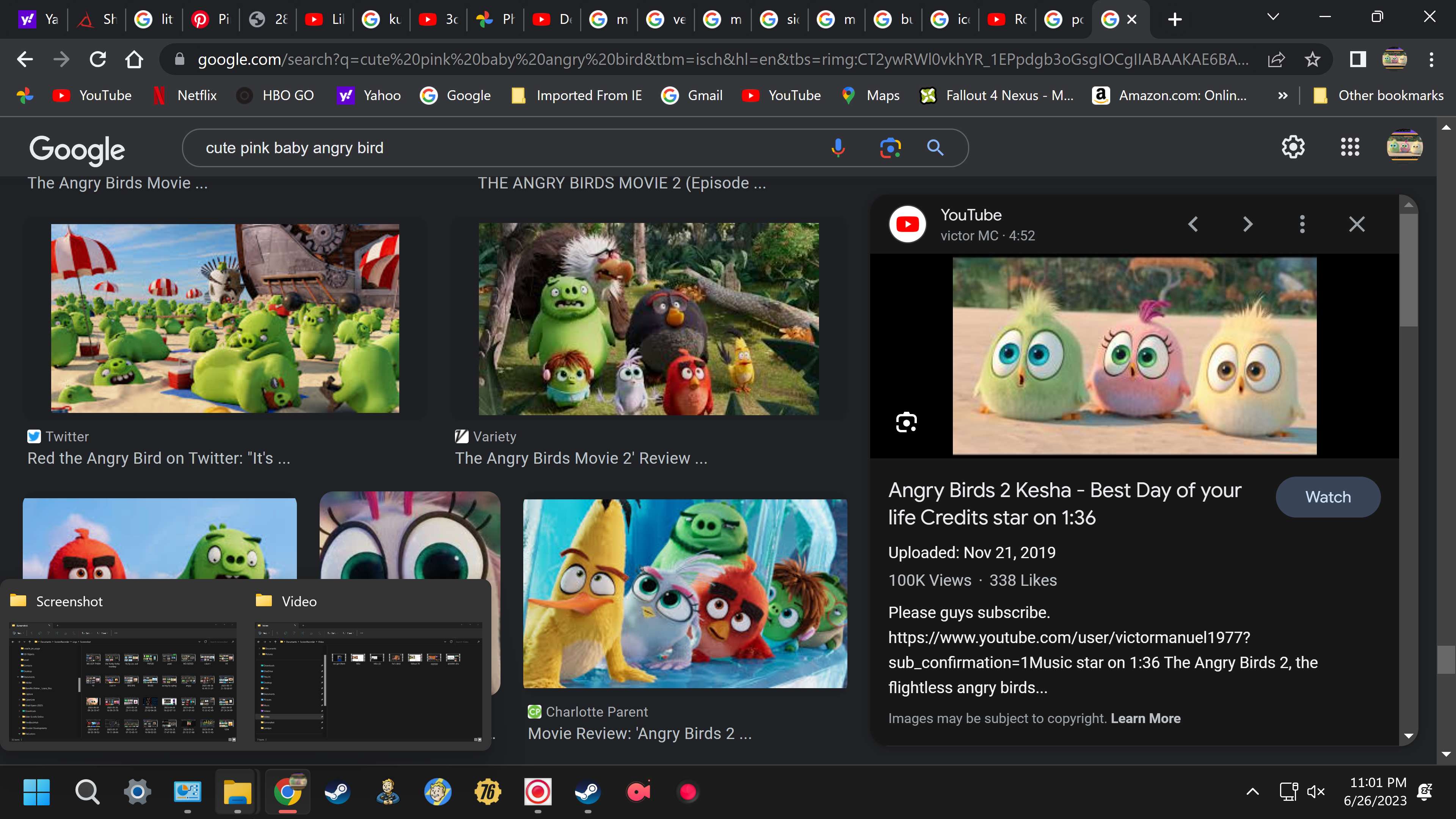Viewport: 1456px width, 819px height.
Task: Open Other bookmarks folder
Action: click(x=1378, y=96)
